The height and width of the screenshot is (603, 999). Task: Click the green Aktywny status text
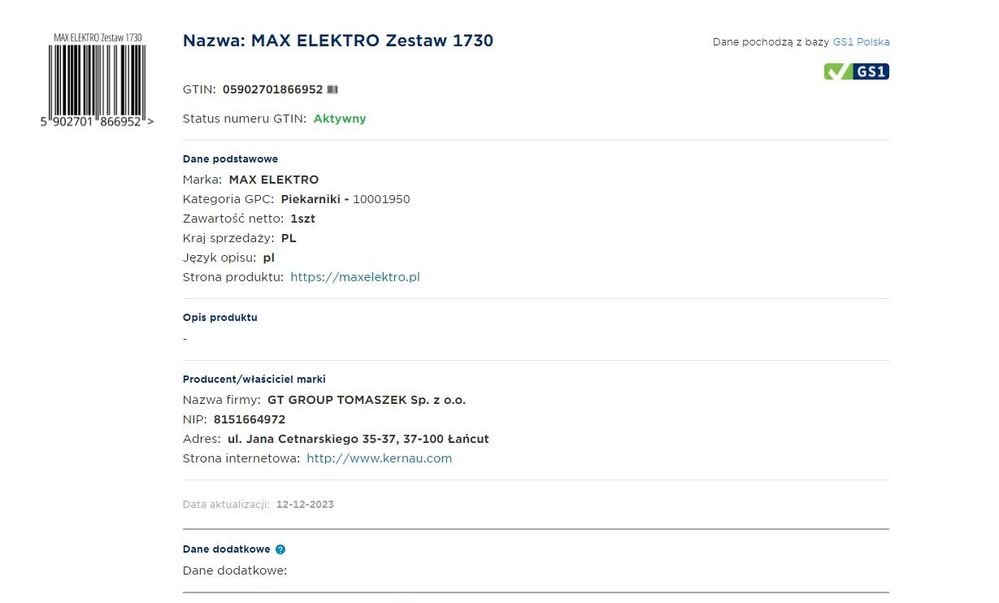339,119
